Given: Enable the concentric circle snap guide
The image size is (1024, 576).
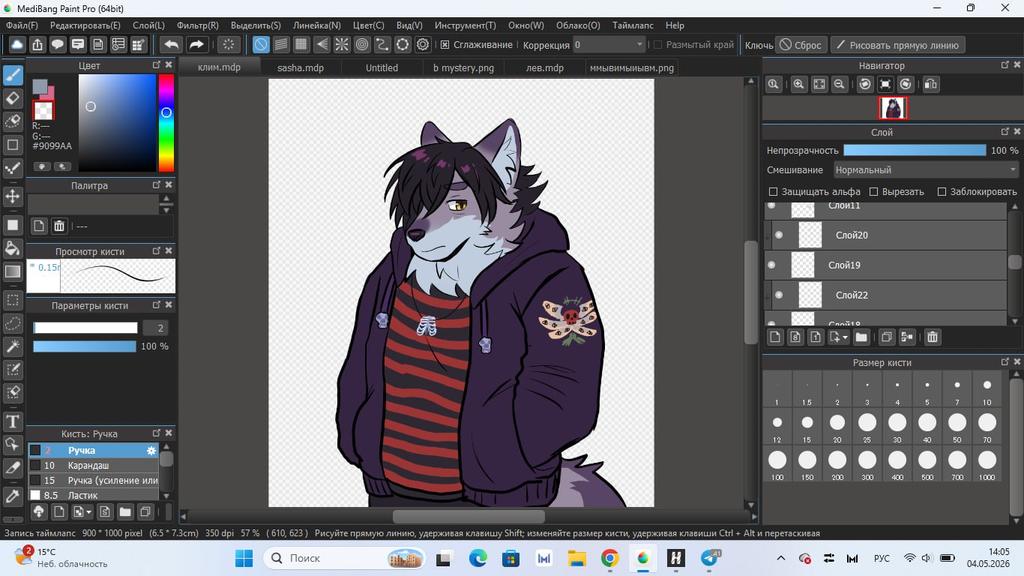Looking at the screenshot, I should coord(362,44).
